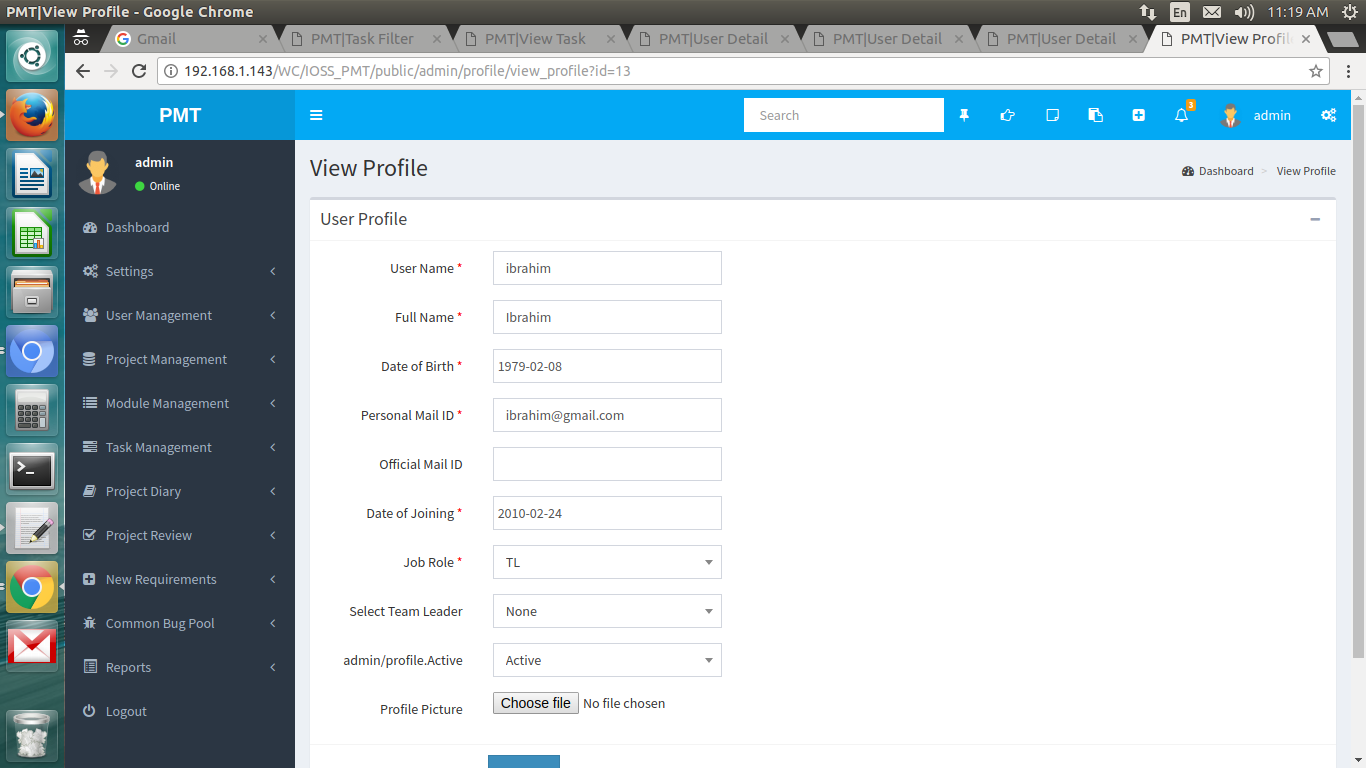Open the Trash from the launcher
This screenshot has height=768, width=1366.
[x=32, y=736]
